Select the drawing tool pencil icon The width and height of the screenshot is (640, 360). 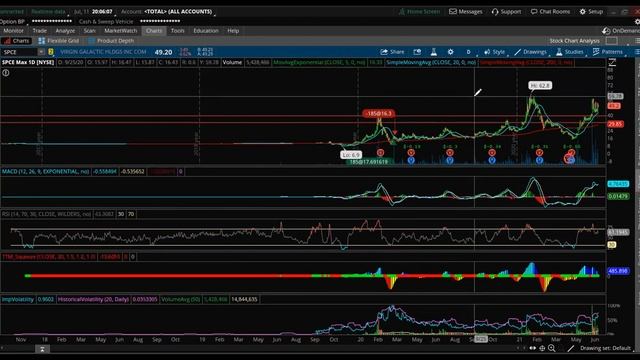tap(571, 348)
